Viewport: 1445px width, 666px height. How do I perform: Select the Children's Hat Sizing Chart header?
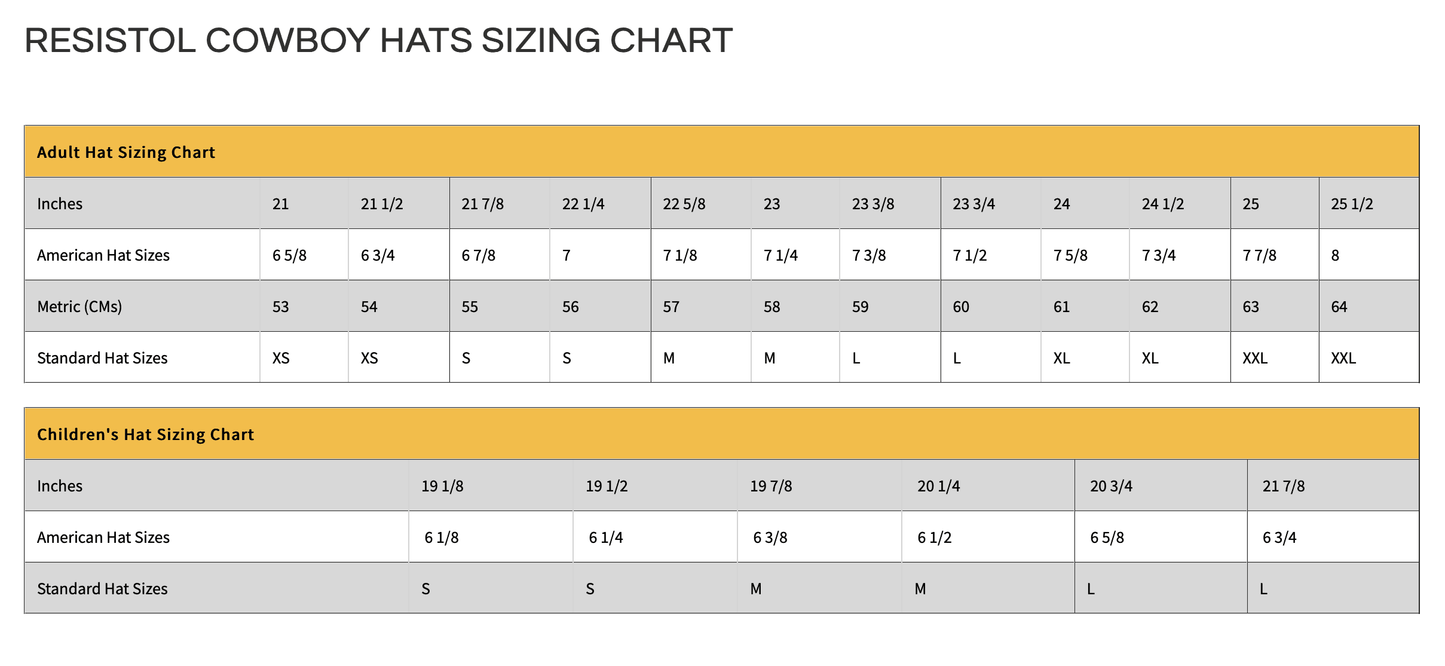[x=145, y=435]
